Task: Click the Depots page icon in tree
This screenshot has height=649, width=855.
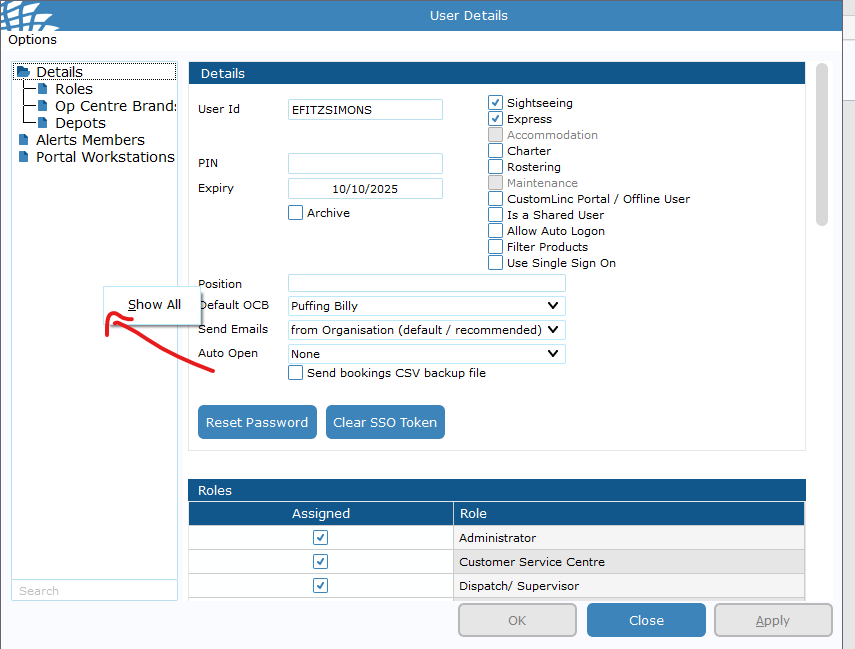Action: [x=43, y=123]
